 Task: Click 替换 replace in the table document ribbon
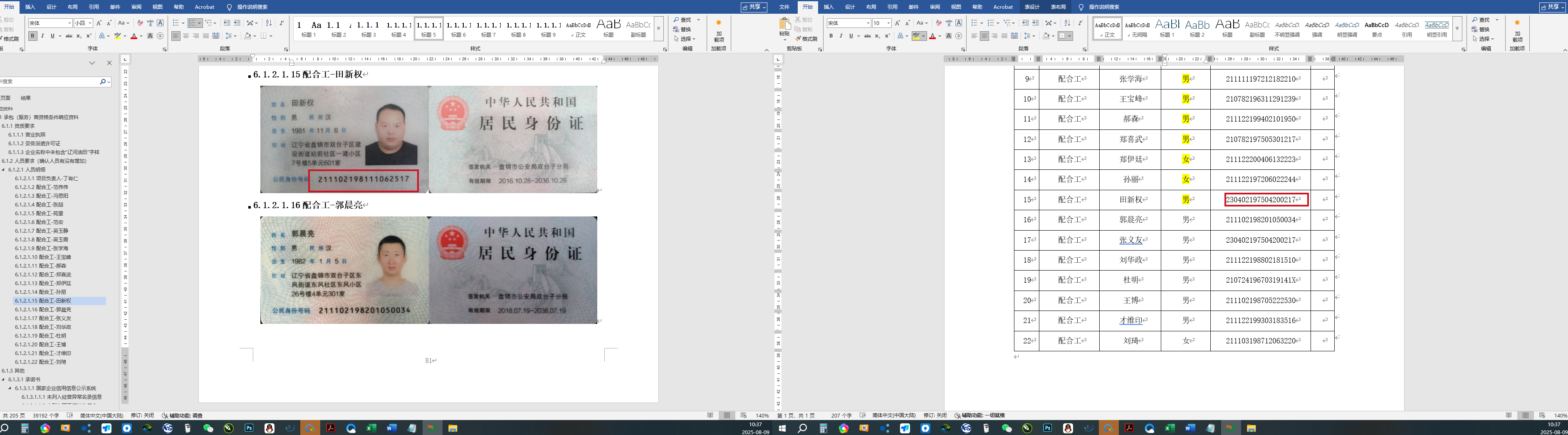[1481, 29]
